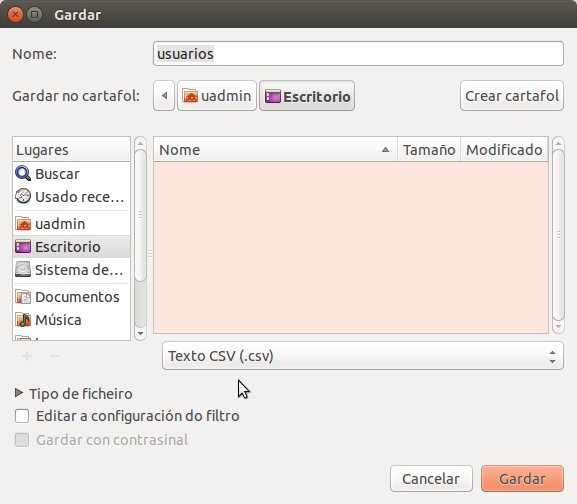
Task: Click the uadmin home folder icon in Lugares
Action: click(x=23, y=224)
